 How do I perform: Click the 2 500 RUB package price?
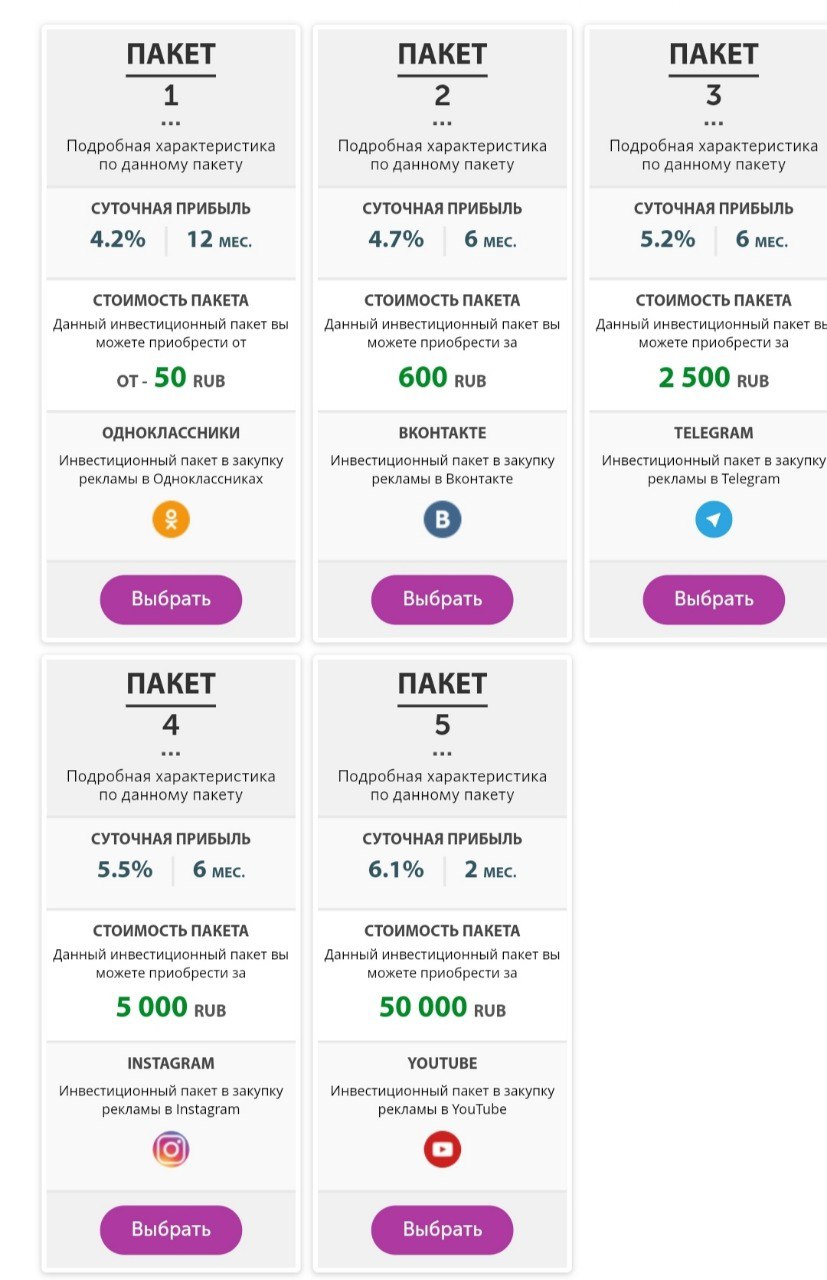[x=714, y=378]
